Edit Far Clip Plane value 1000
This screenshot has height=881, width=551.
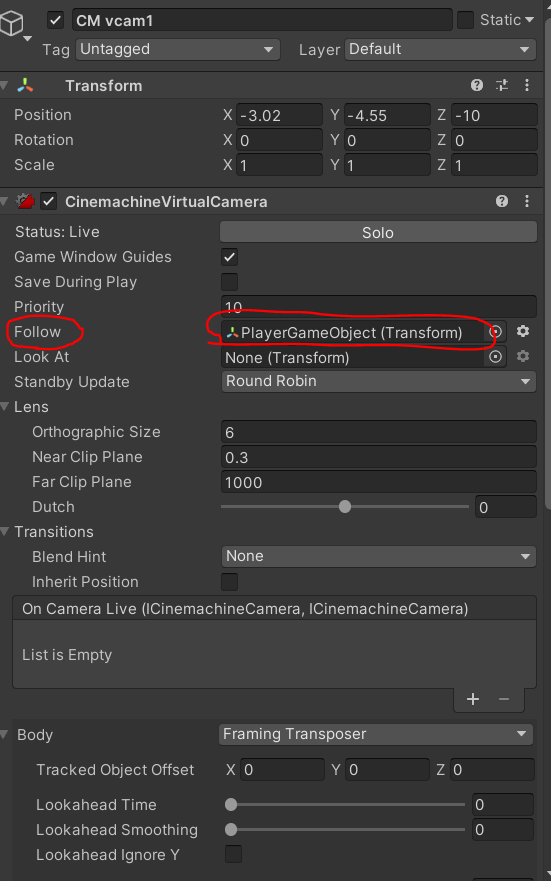pyautogui.click(x=379, y=482)
